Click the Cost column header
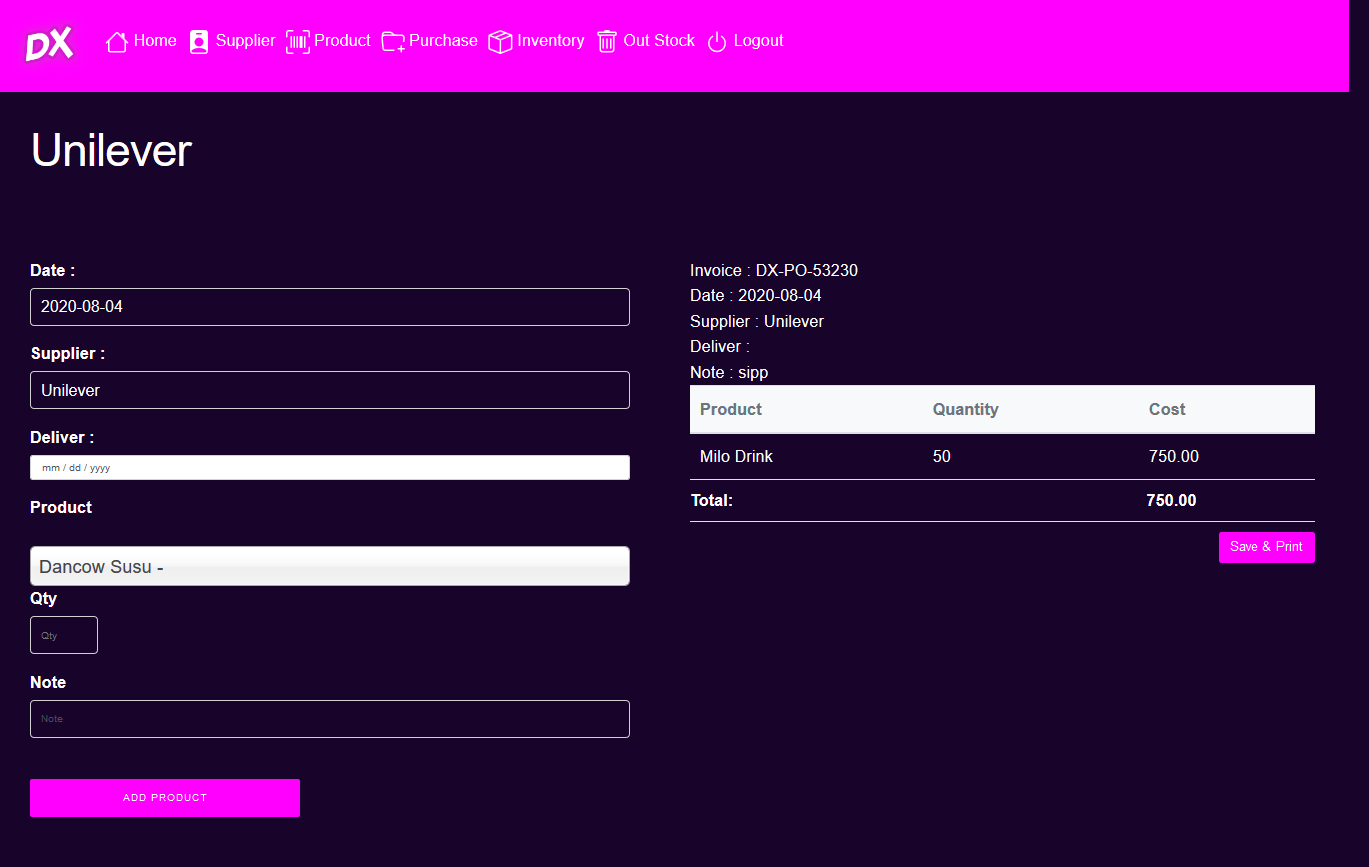Image resolution: width=1369 pixels, height=867 pixels. click(1167, 409)
